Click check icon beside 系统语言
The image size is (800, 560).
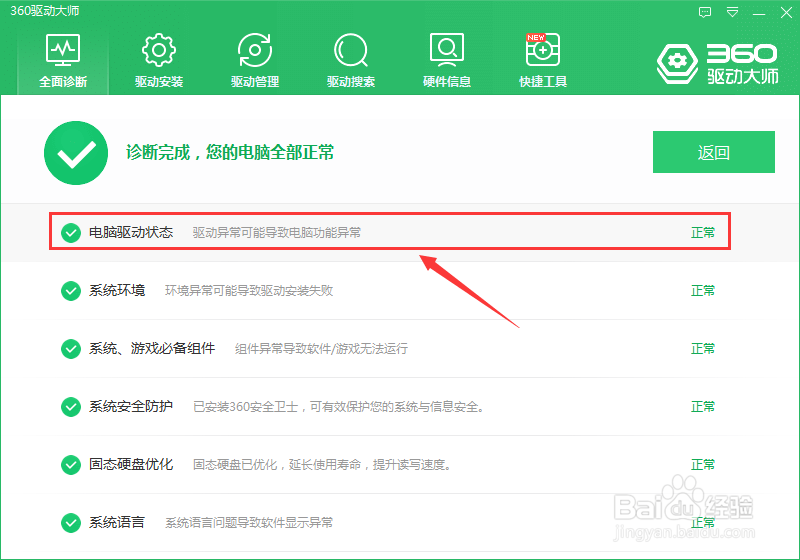pyautogui.click(x=71, y=523)
